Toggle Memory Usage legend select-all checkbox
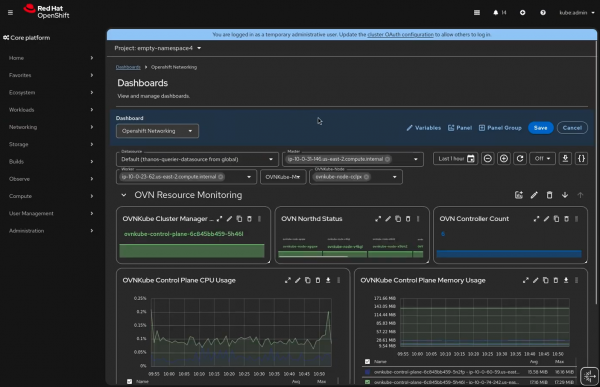This screenshot has height=387, width=600. coord(367,361)
